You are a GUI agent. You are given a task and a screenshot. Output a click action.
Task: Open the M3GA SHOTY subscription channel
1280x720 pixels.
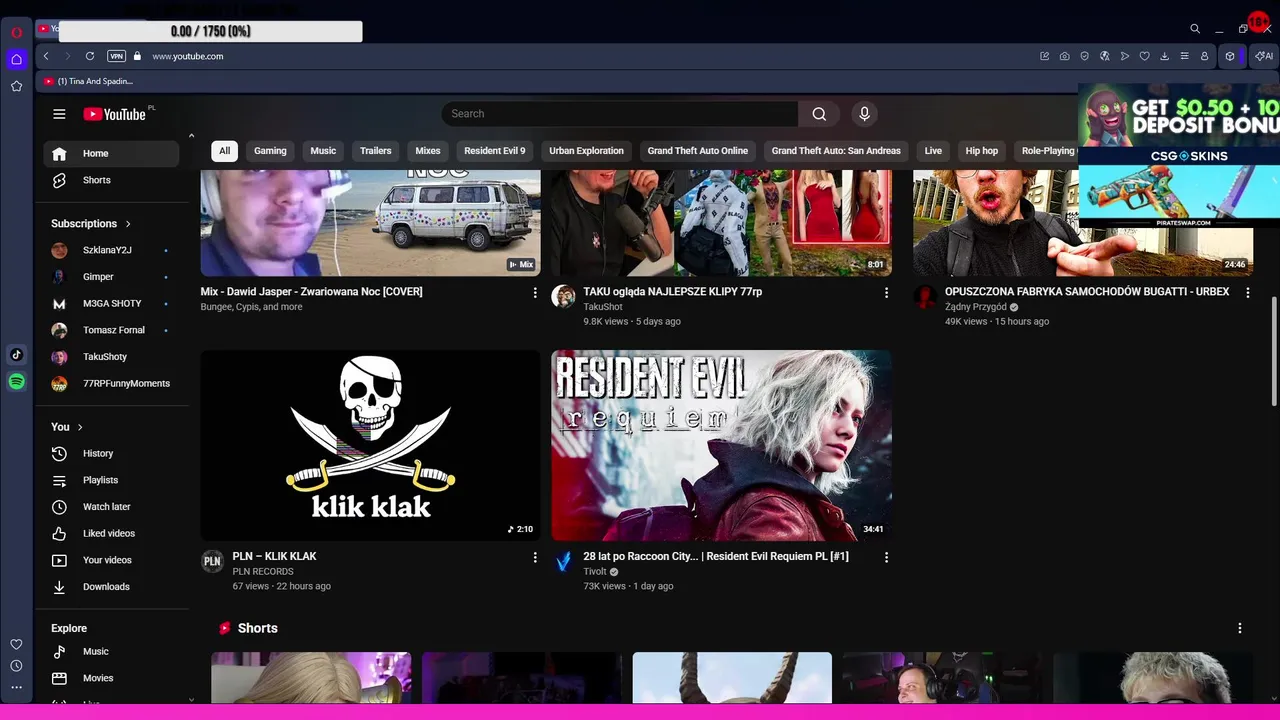click(111, 303)
